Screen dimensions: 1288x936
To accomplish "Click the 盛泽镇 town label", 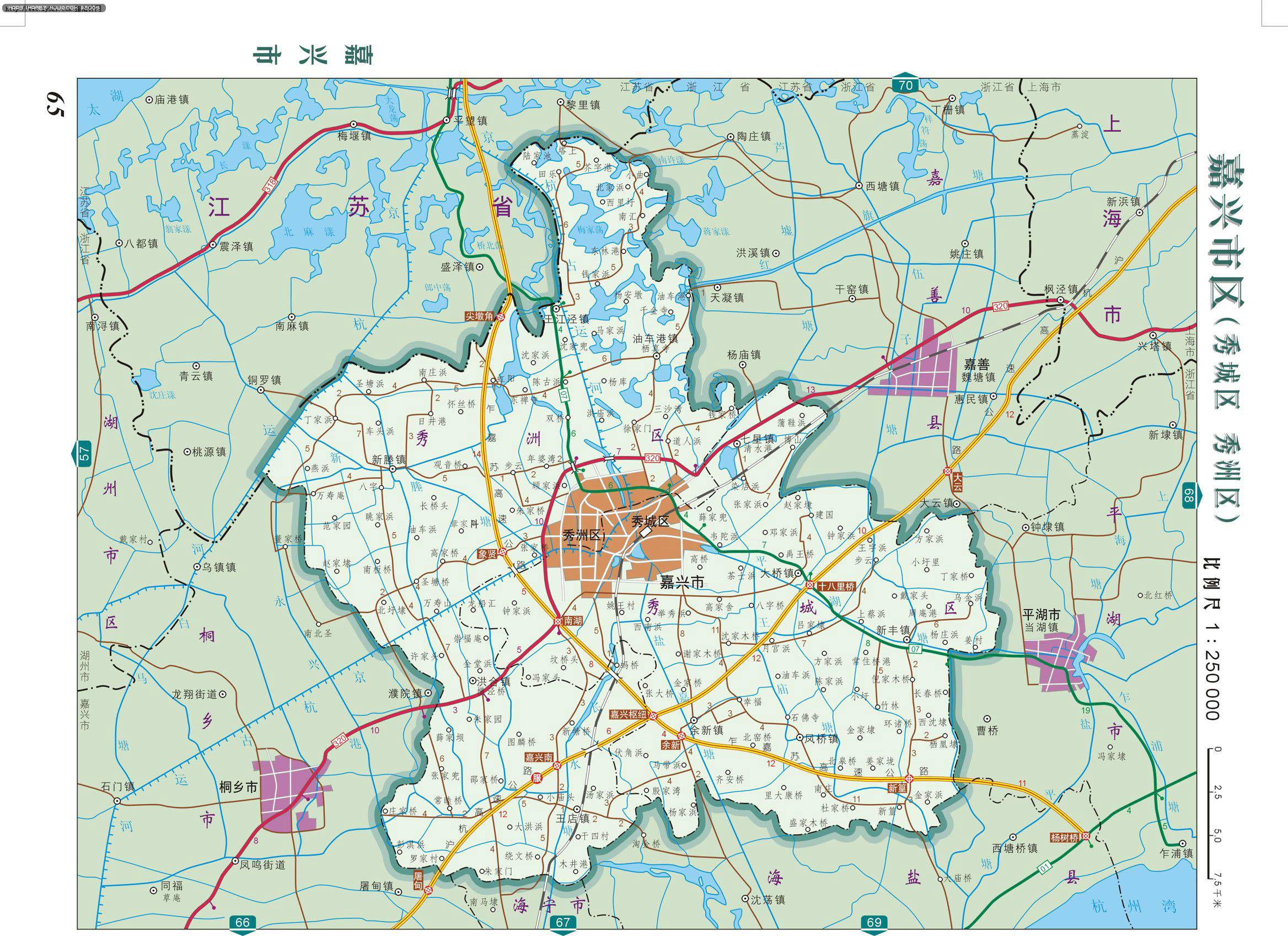I will (457, 266).
